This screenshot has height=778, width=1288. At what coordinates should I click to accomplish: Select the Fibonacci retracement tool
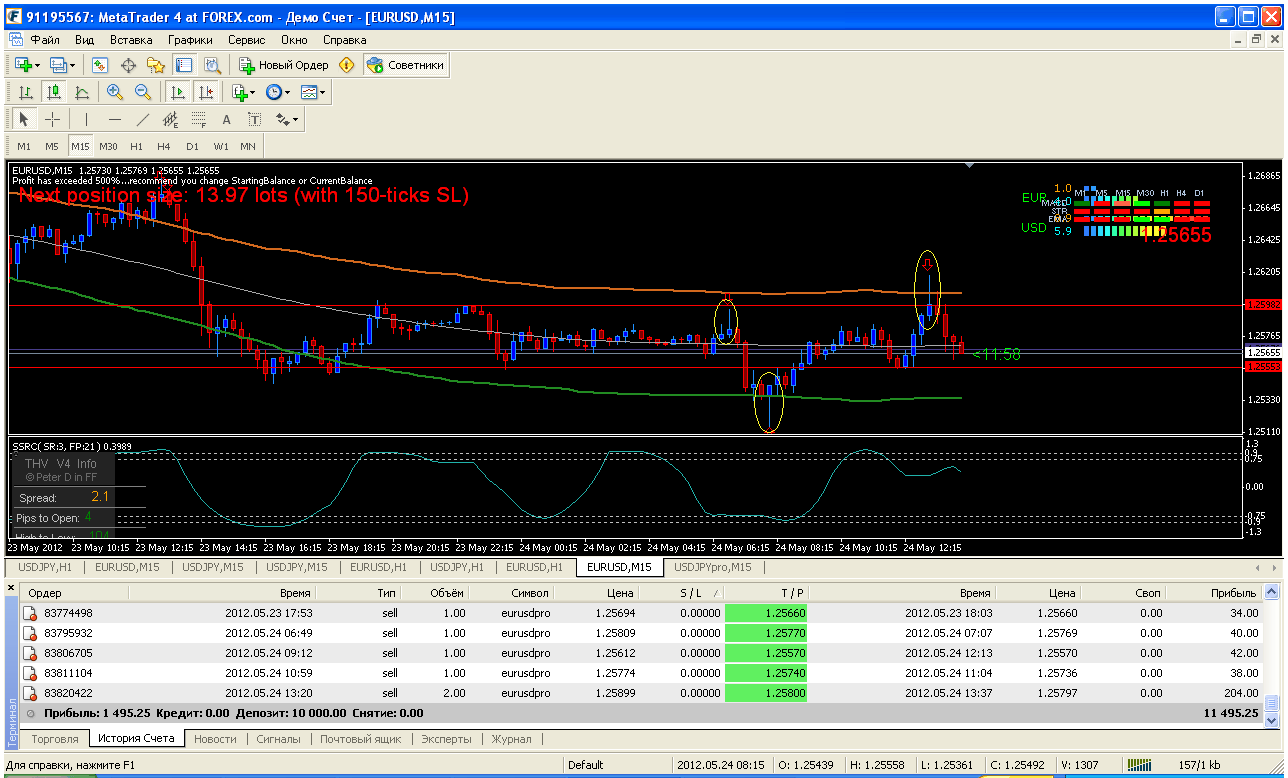[x=198, y=119]
